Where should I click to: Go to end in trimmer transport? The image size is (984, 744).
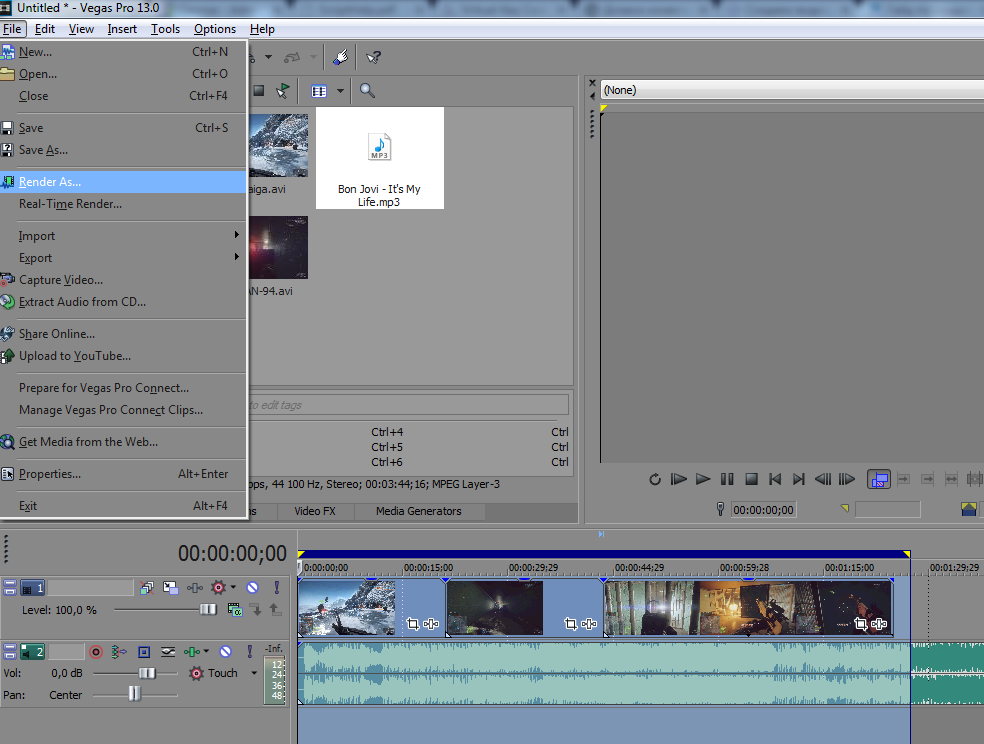799,479
